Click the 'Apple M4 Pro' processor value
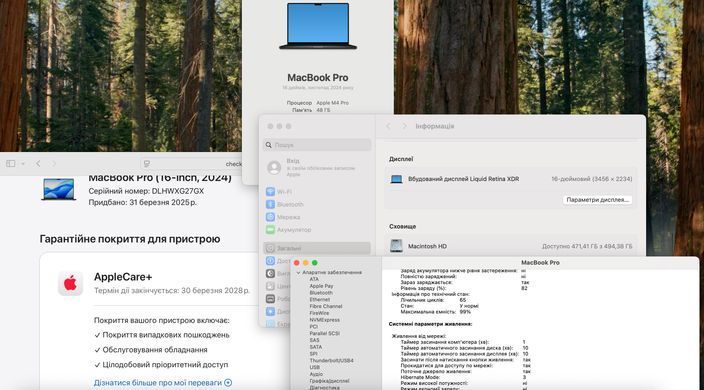 (332, 103)
